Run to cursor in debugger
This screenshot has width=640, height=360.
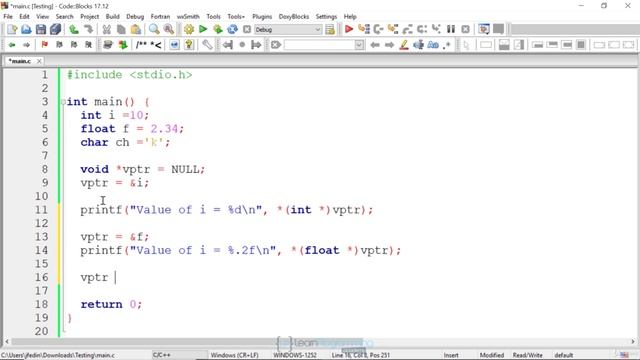(x=363, y=29)
